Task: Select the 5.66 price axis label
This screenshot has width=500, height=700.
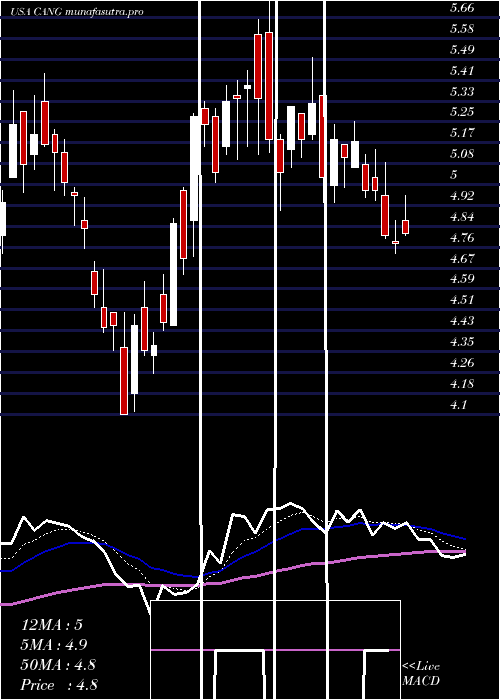Action: pos(462,8)
